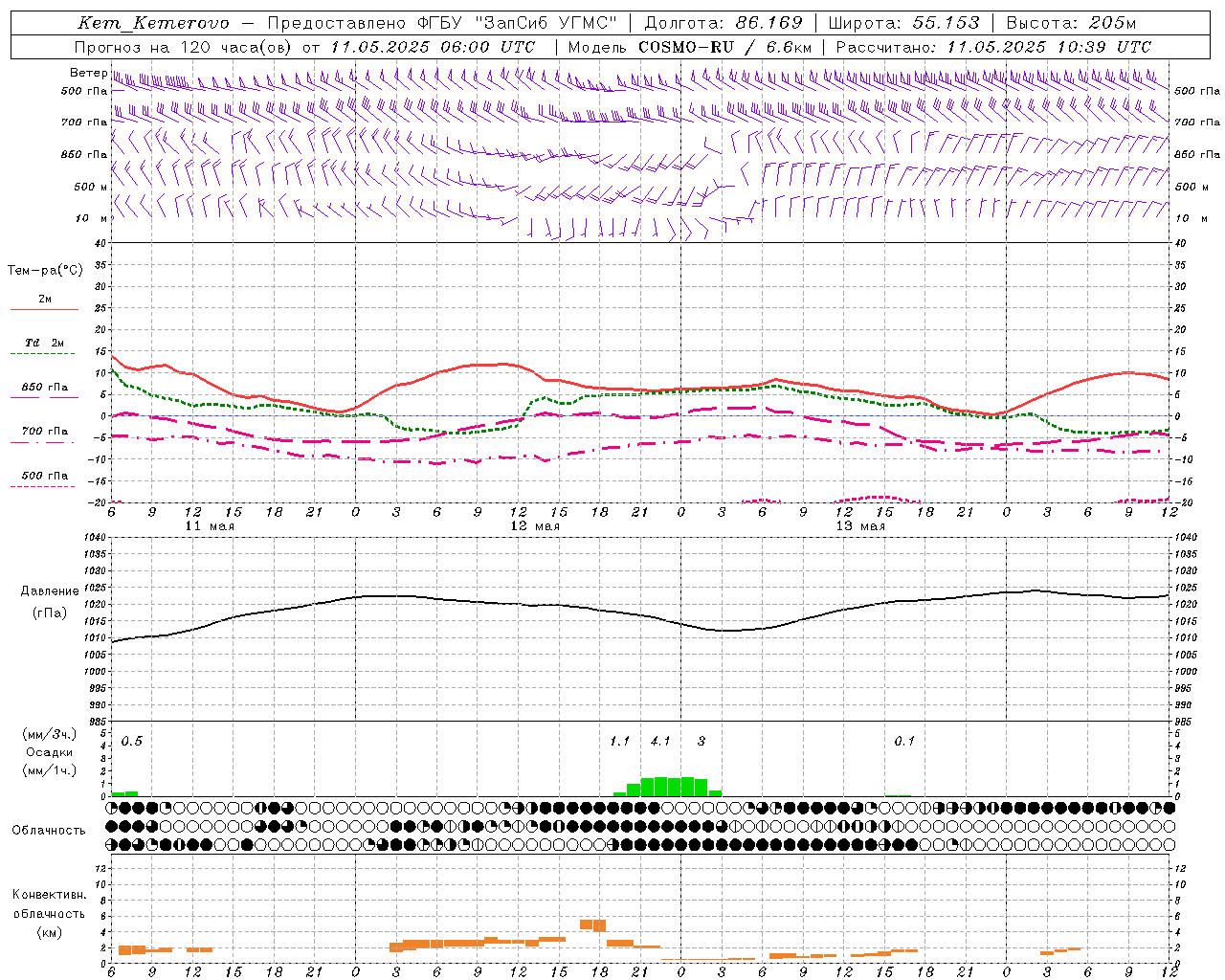Click the Осадки precipitation label
Viewport: 1225px width, 980px height.
point(50,752)
